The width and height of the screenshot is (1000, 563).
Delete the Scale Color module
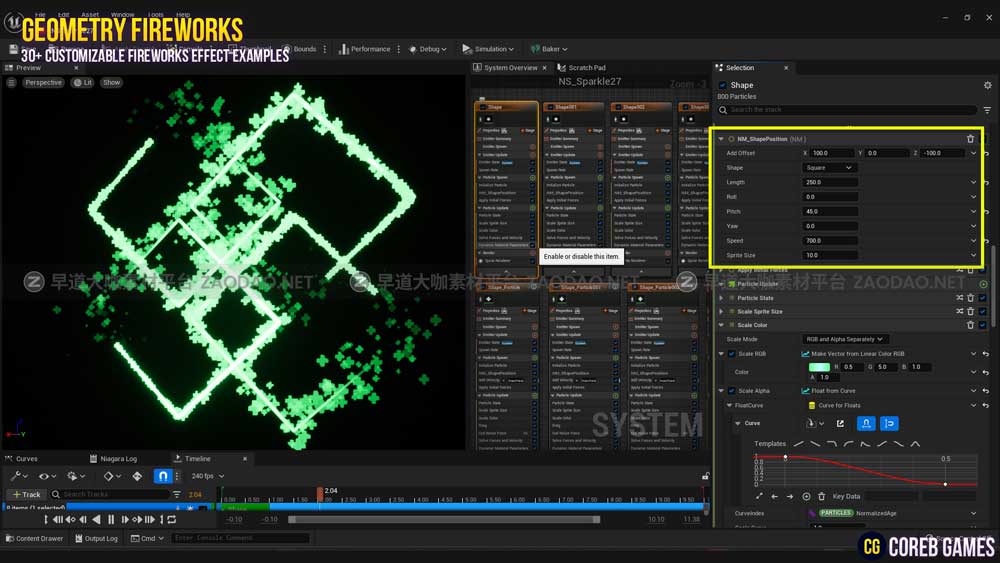pyautogui.click(x=971, y=325)
